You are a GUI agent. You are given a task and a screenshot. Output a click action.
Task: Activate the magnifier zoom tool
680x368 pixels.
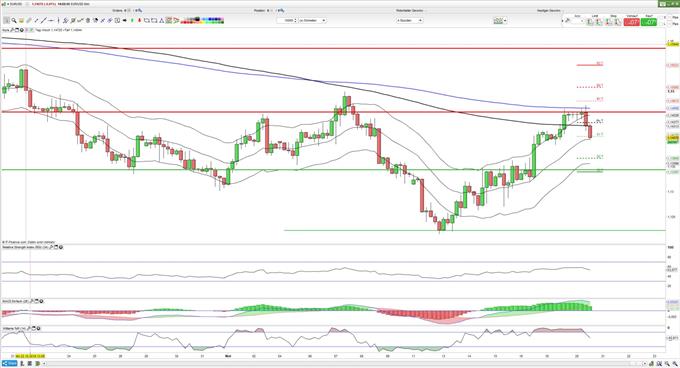(x=14, y=20)
